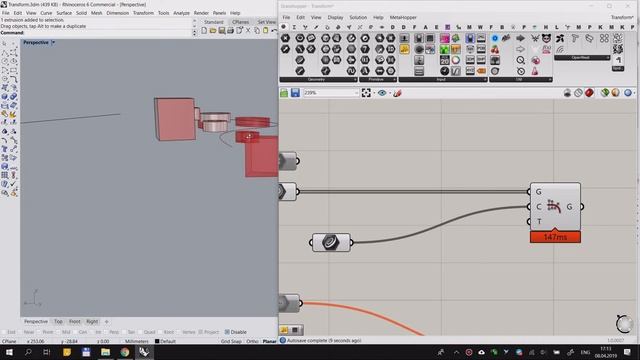Toggle Planar in Rhino status bar
Viewport: 640px width, 360px height.
[x=269, y=341]
